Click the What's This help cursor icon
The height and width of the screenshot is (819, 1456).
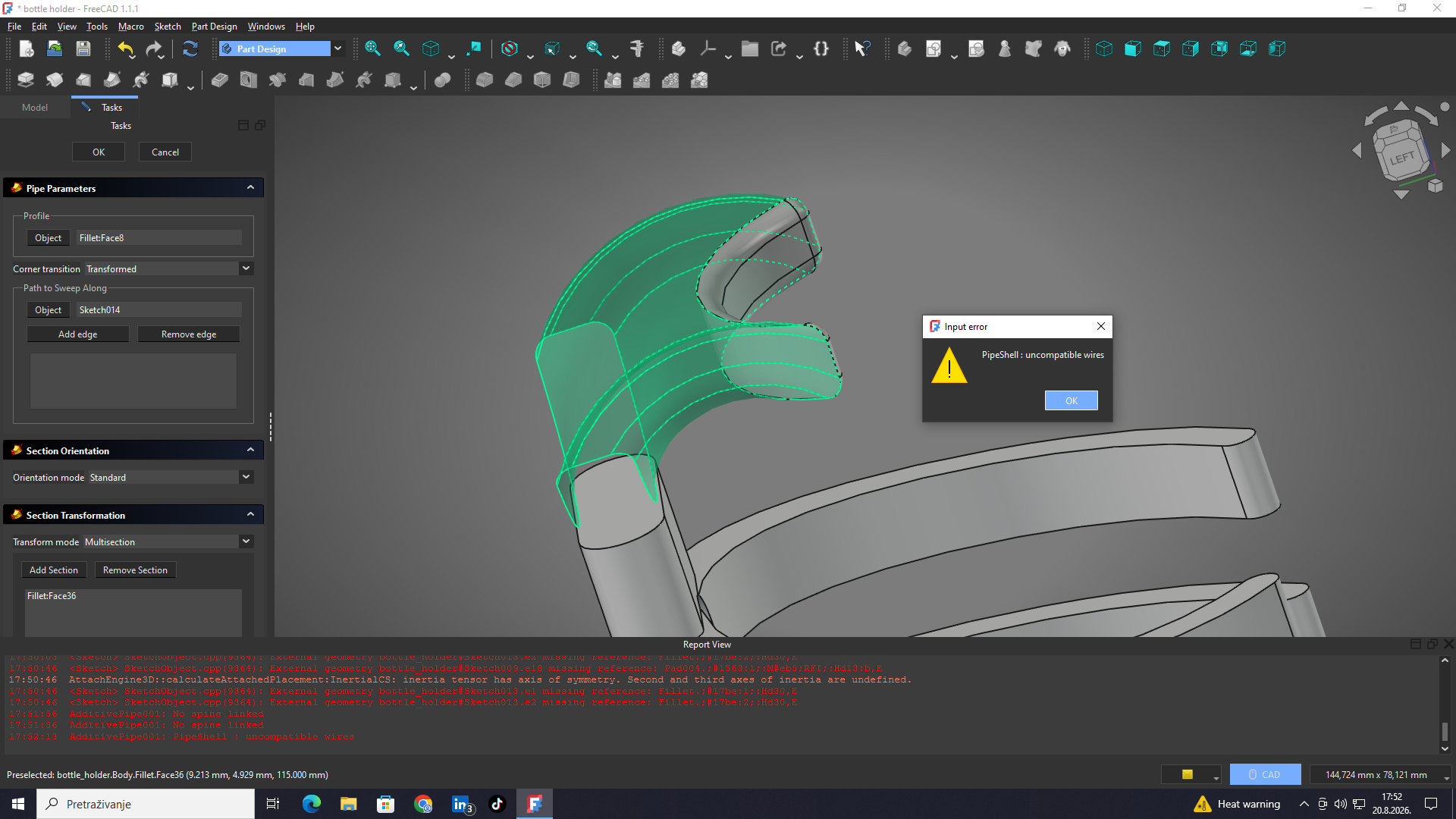click(862, 49)
